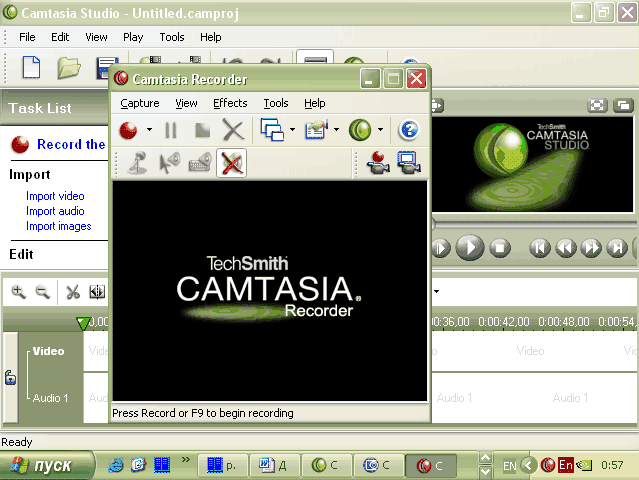
Task: Pause recording in Camtasia Recorder
Action: [x=171, y=130]
